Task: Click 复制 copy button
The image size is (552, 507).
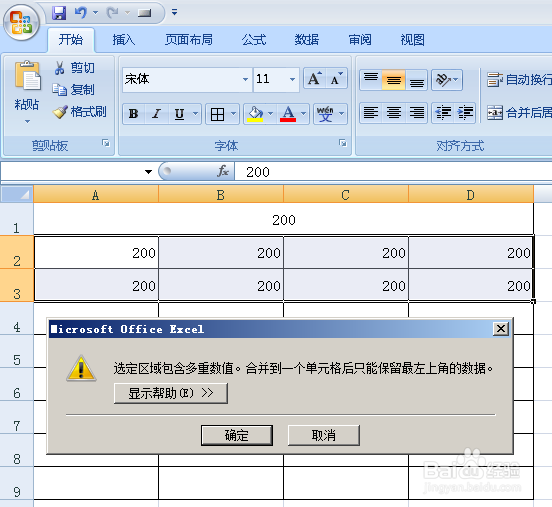Action: (x=74, y=90)
